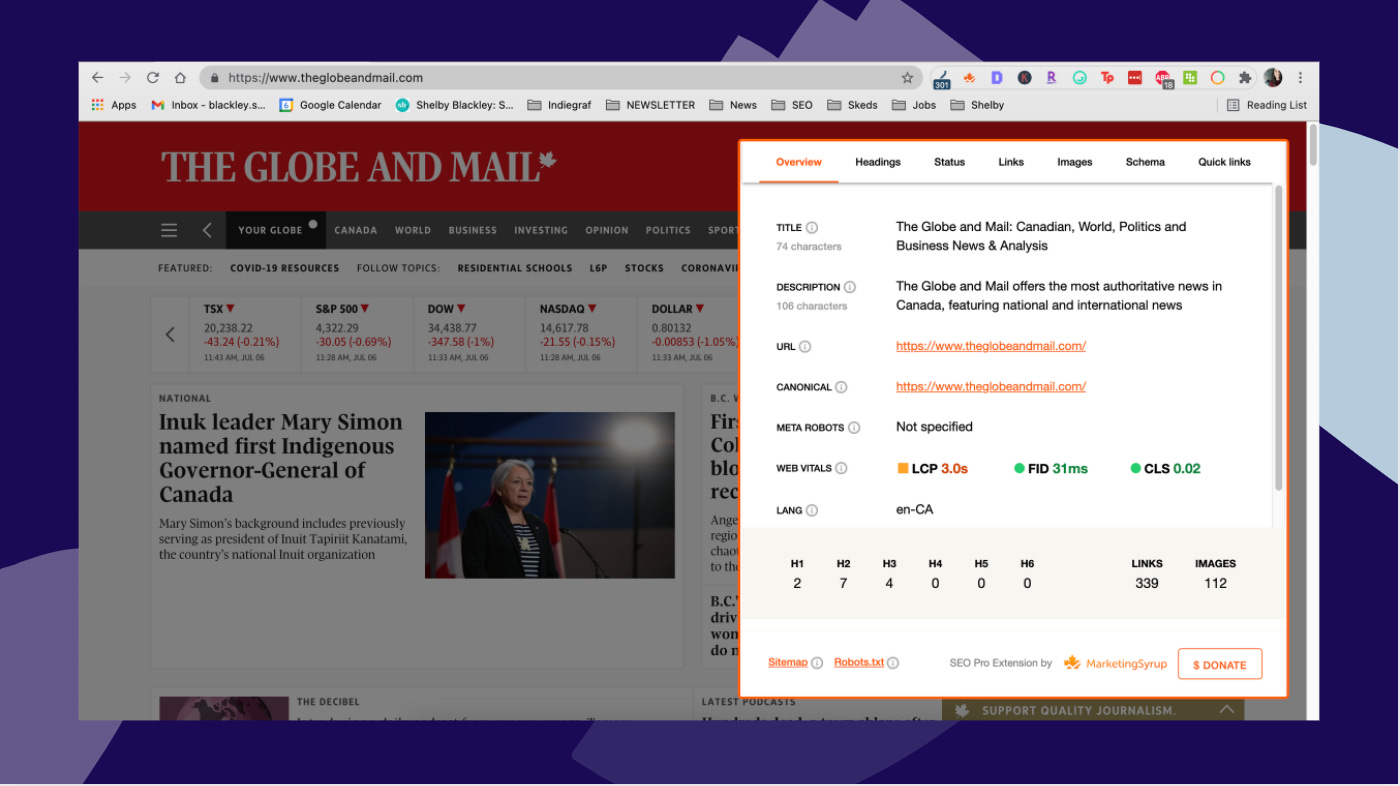This screenshot has height=786, width=1400.
Task: Expand the Support Quality Journalism banner chevron
Action: tap(1226, 710)
